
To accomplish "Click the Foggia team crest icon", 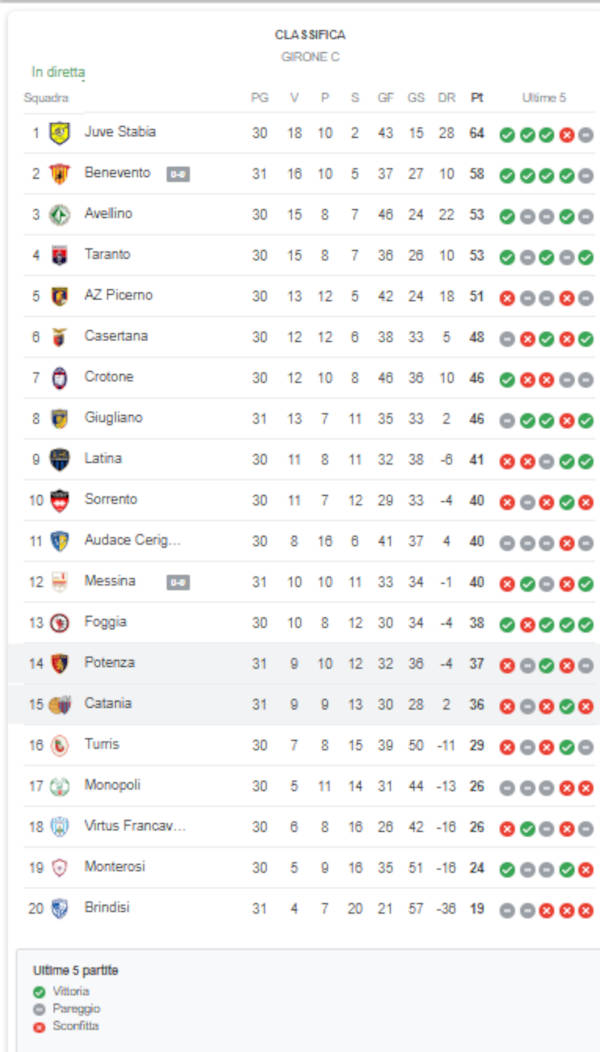I will (x=60, y=623).
